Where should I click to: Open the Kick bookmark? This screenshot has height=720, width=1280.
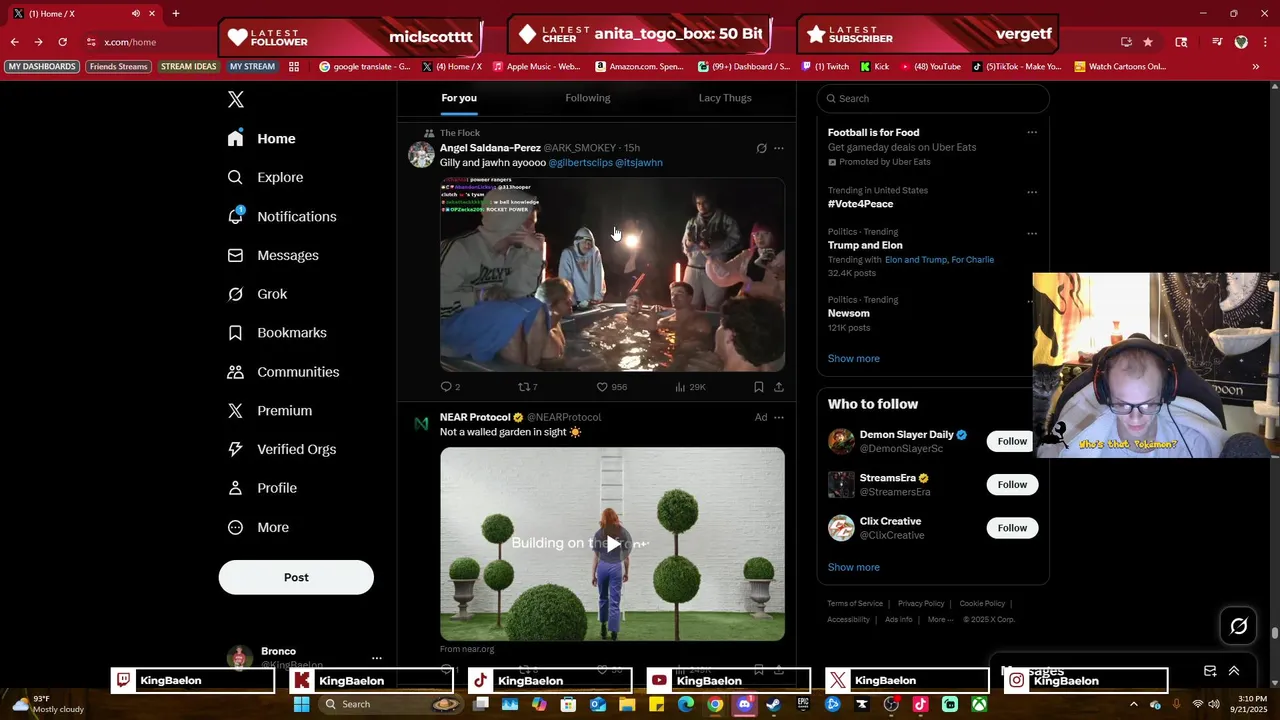[x=874, y=67]
